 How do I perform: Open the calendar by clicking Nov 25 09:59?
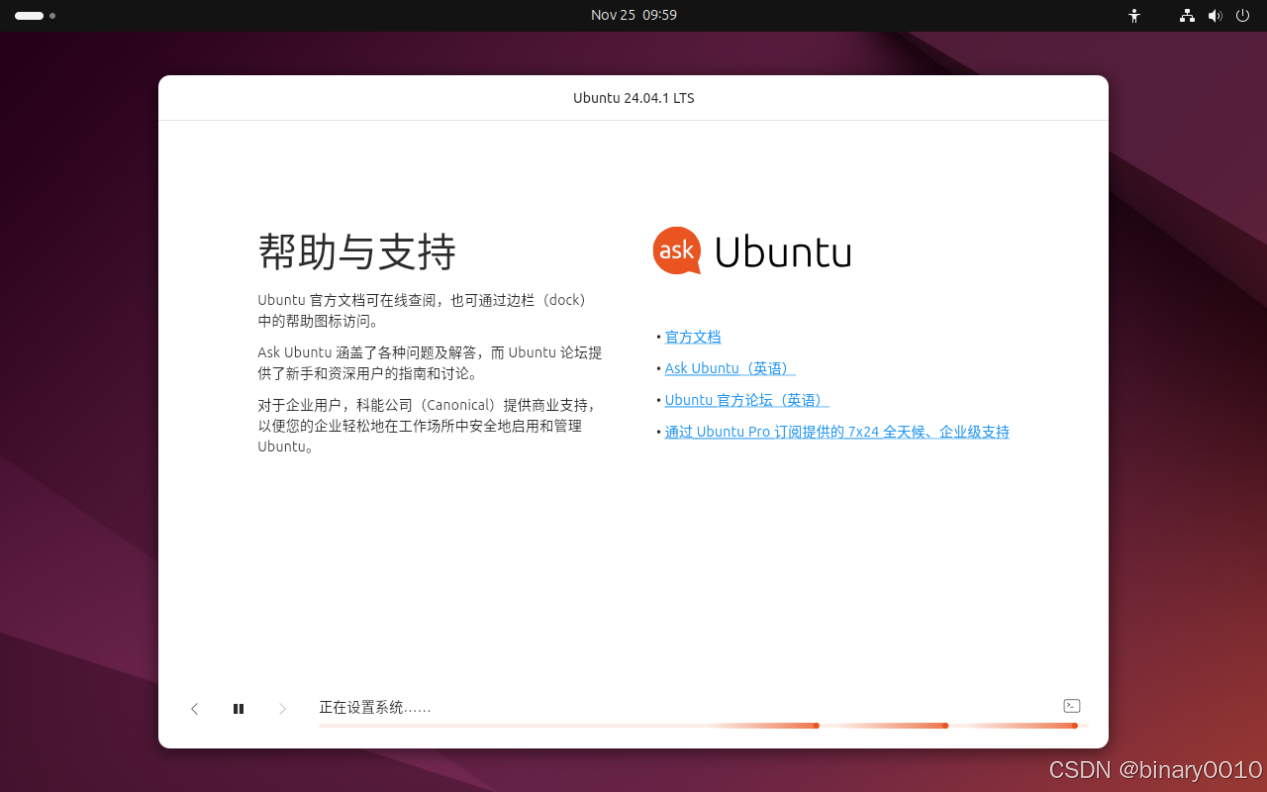[x=633, y=15]
